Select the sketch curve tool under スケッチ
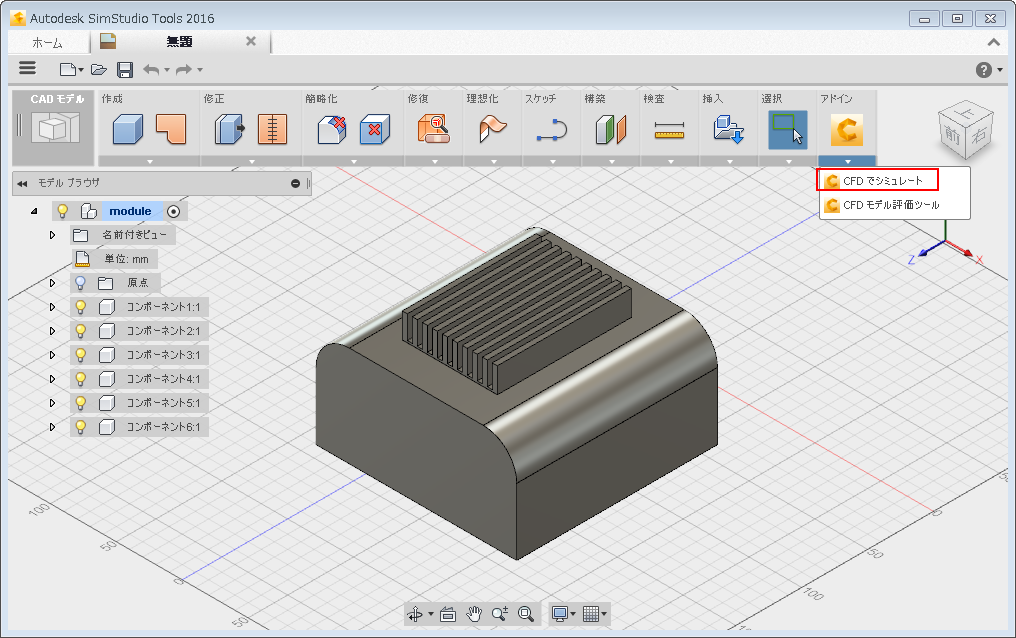 (x=552, y=129)
